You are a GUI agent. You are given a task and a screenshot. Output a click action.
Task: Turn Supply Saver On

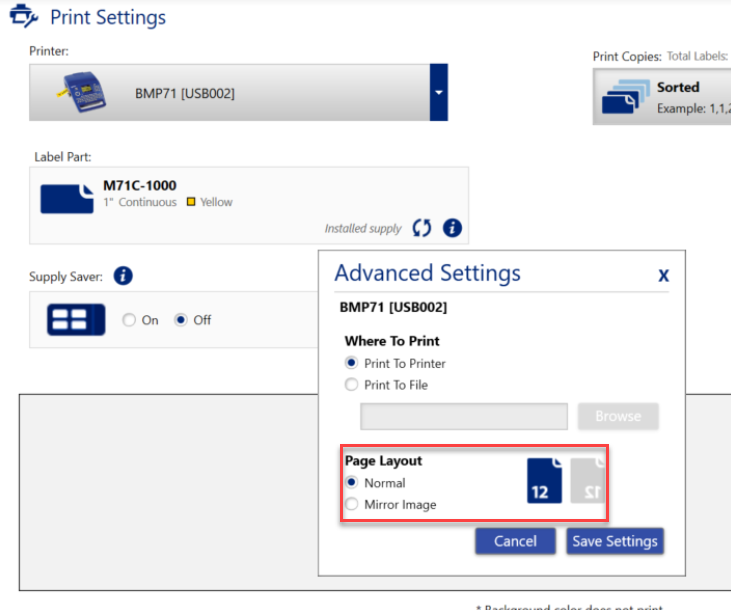128,320
